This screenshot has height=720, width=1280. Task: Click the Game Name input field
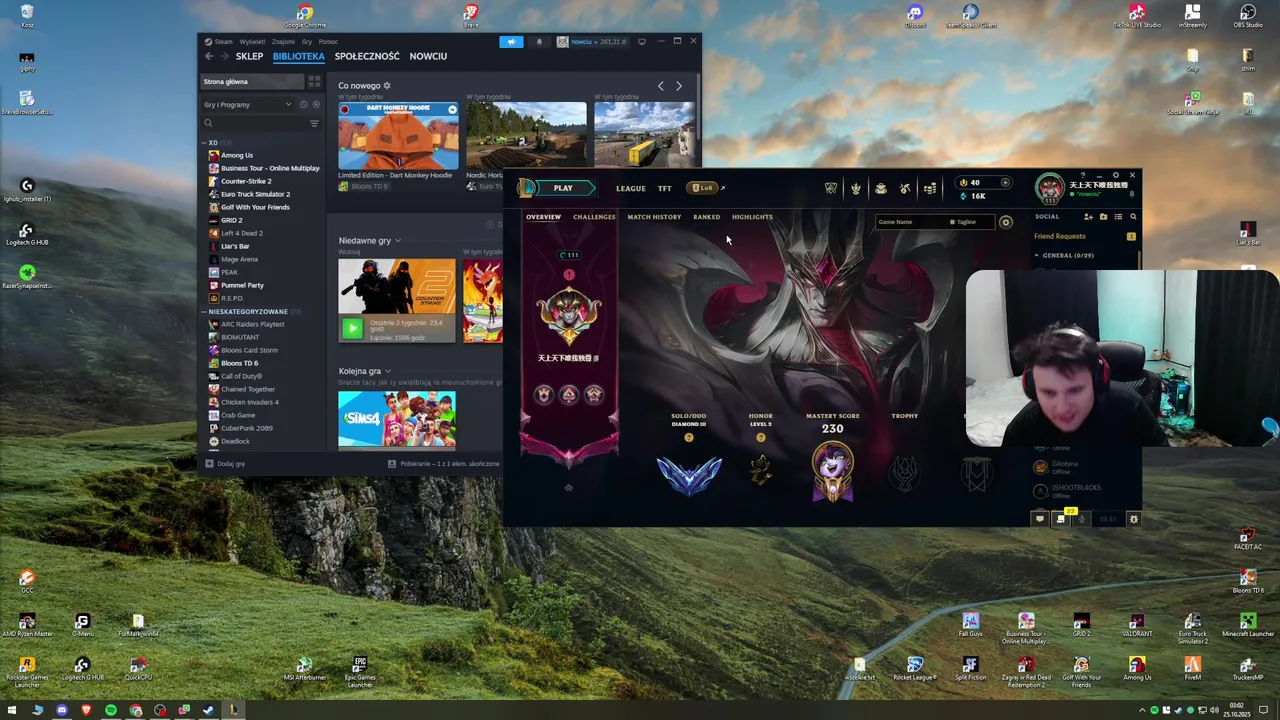[910, 222]
